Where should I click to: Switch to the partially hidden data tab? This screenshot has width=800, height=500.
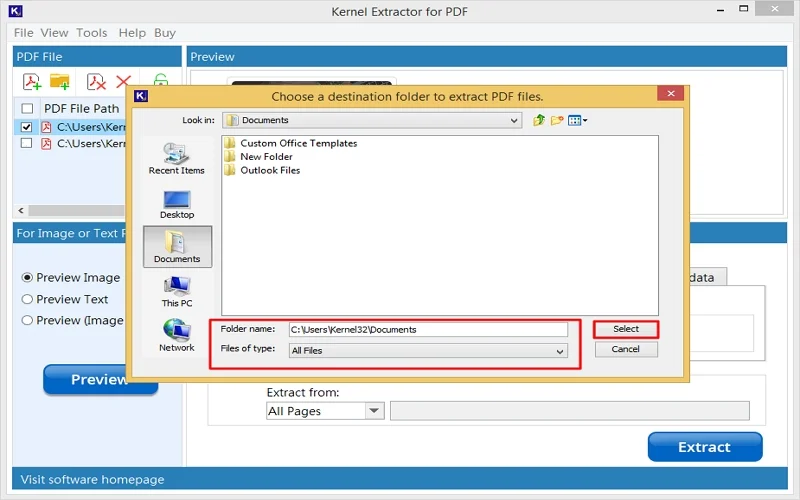[708, 277]
